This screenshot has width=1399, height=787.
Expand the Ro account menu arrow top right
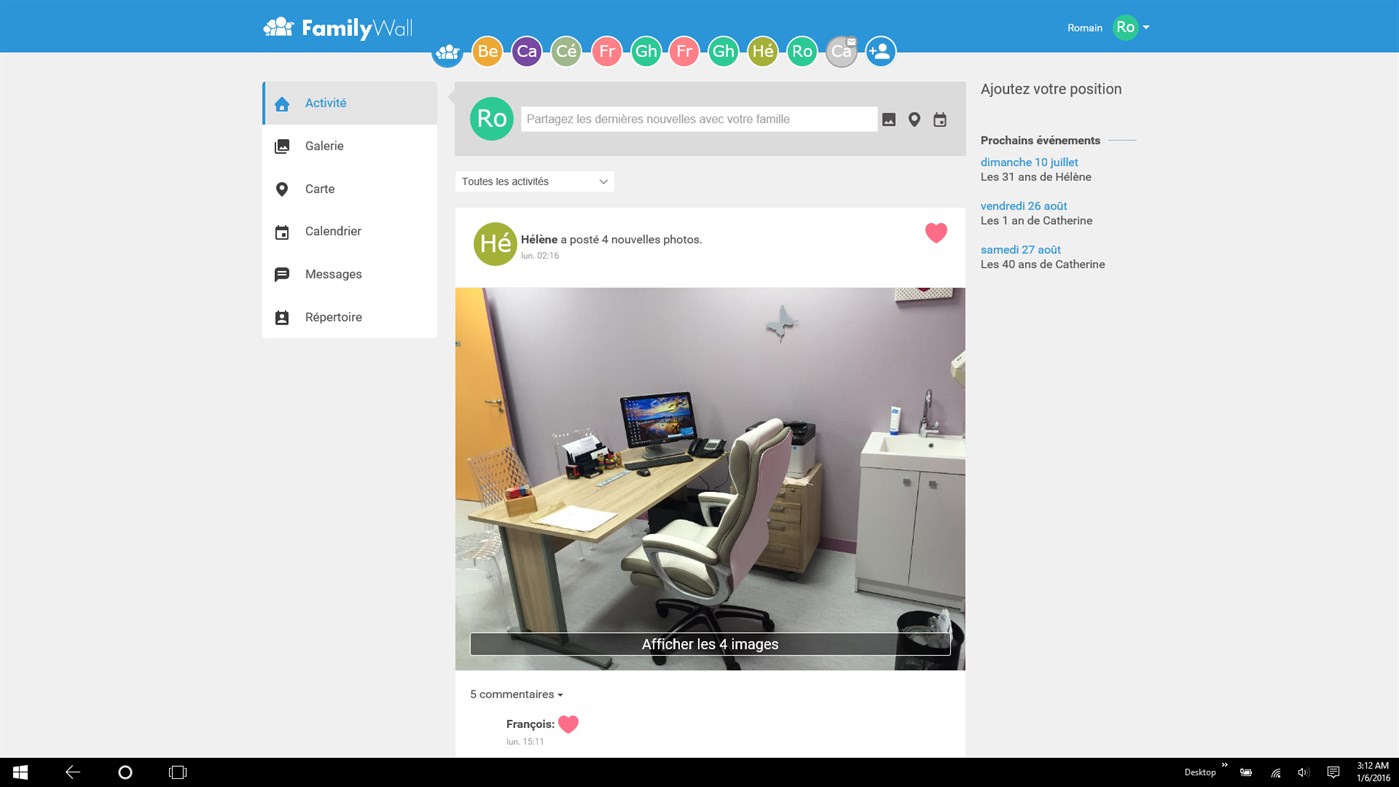(1146, 28)
